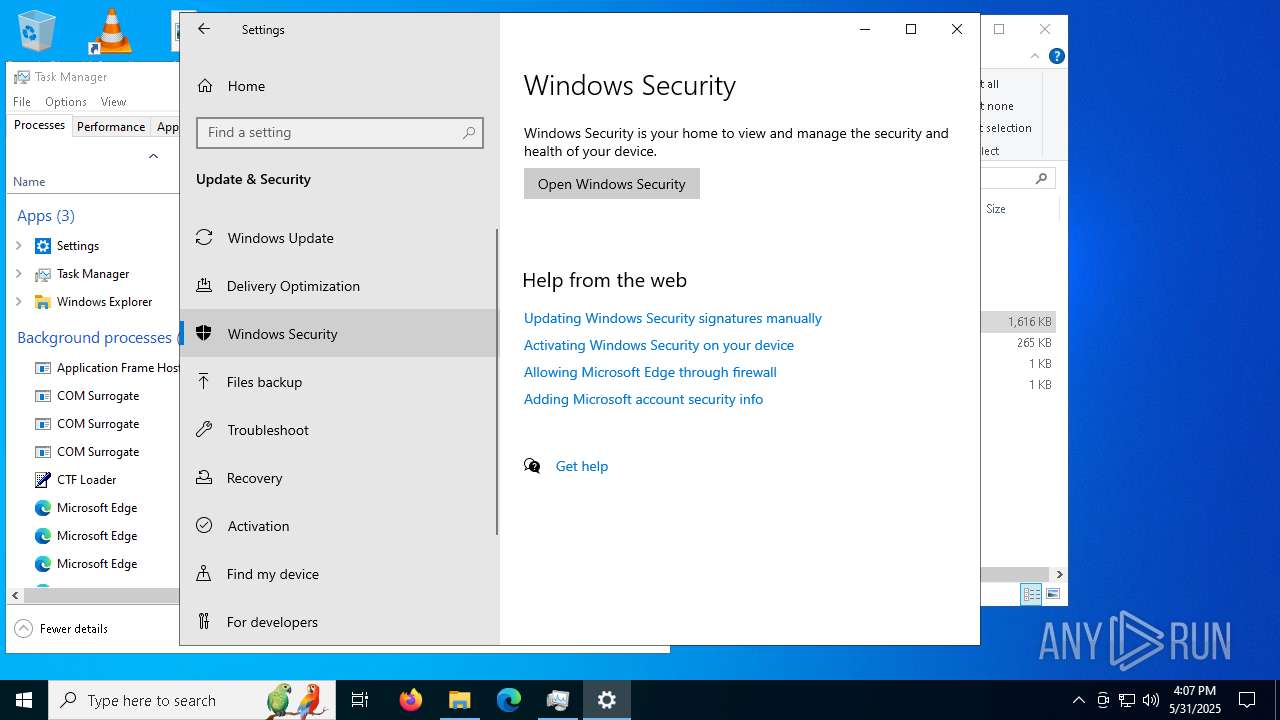
Task: Open Task View from the taskbar
Action: tap(360, 700)
